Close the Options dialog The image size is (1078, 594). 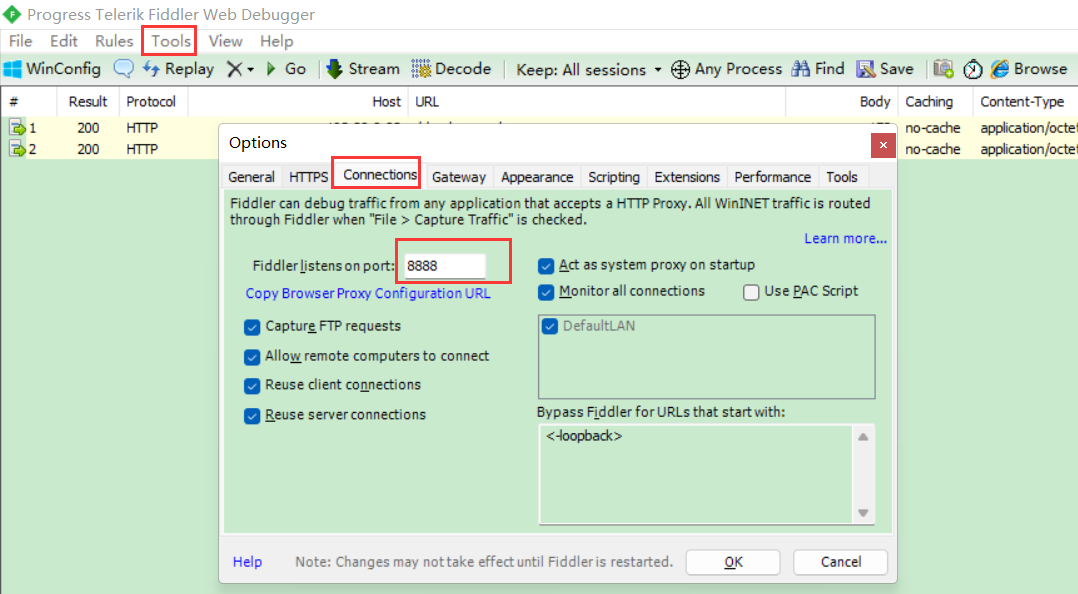pyautogui.click(x=883, y=145)
